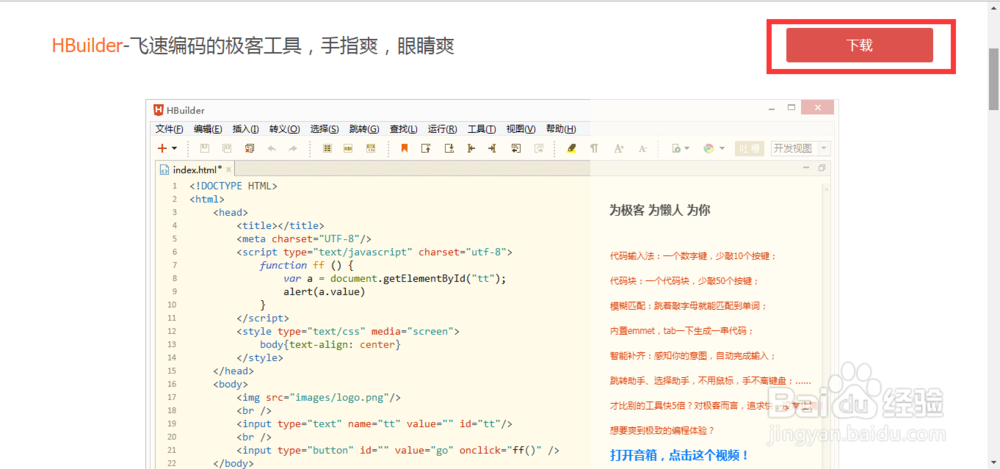Screen dimensions: 1000x469
Task: Close the index.html tab with its X
Action: [229, 169]
